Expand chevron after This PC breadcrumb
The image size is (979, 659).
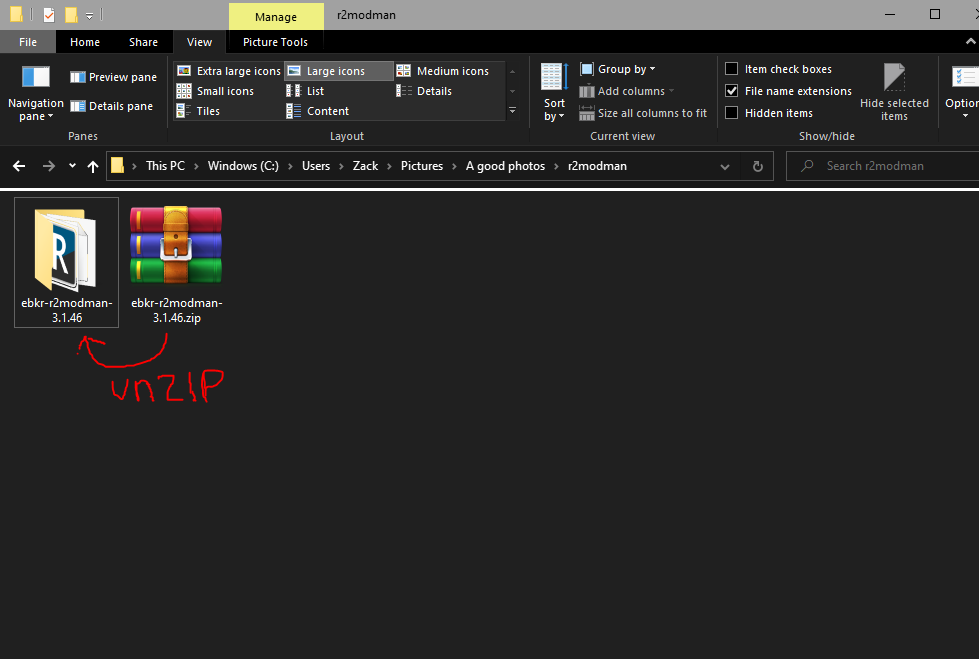pyautogui.click(x=196, y=166)
